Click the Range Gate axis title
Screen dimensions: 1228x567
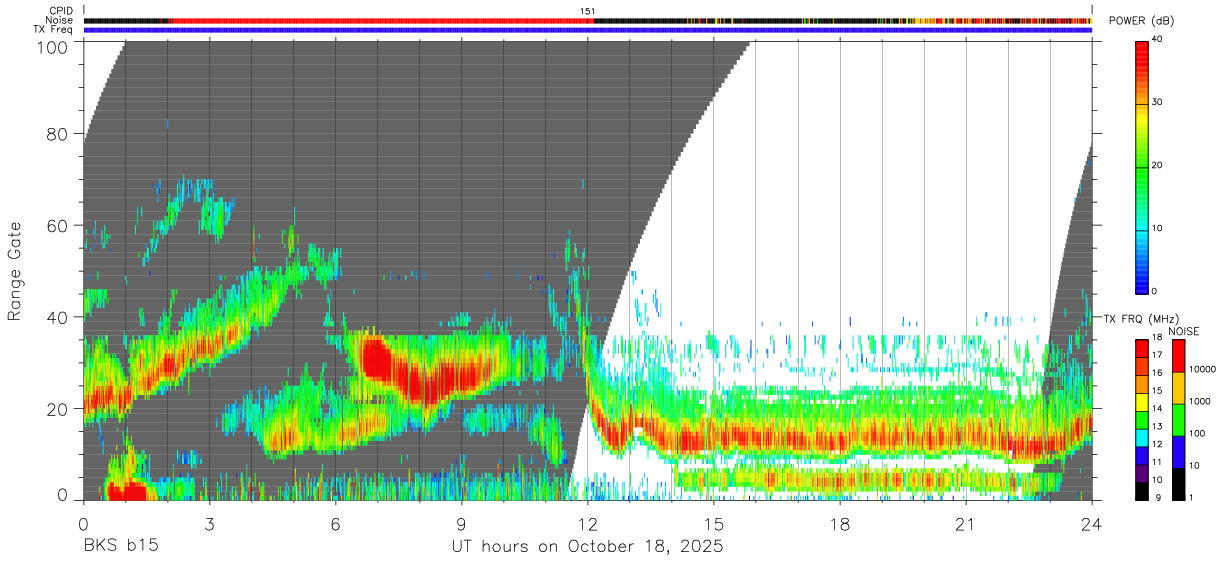(15, 271)
